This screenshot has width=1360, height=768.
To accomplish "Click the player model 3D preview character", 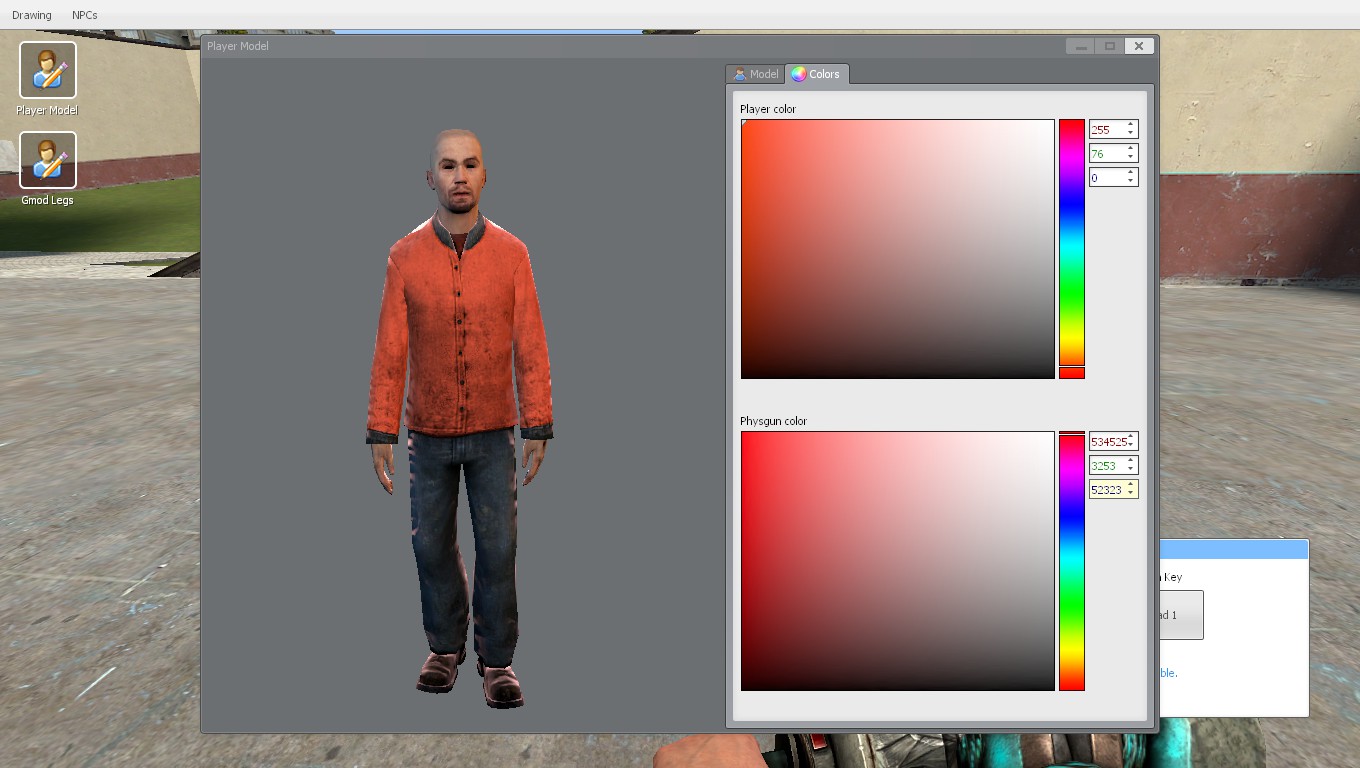I will tap(459, 418).
